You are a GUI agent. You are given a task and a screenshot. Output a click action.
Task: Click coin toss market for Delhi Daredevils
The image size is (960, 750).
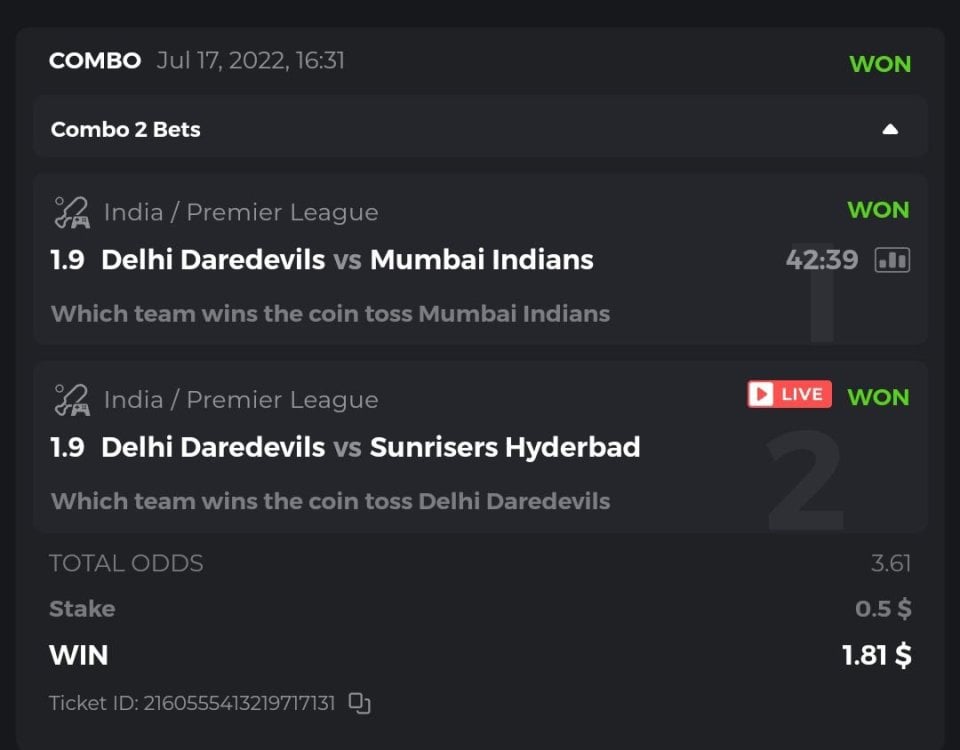330,501
